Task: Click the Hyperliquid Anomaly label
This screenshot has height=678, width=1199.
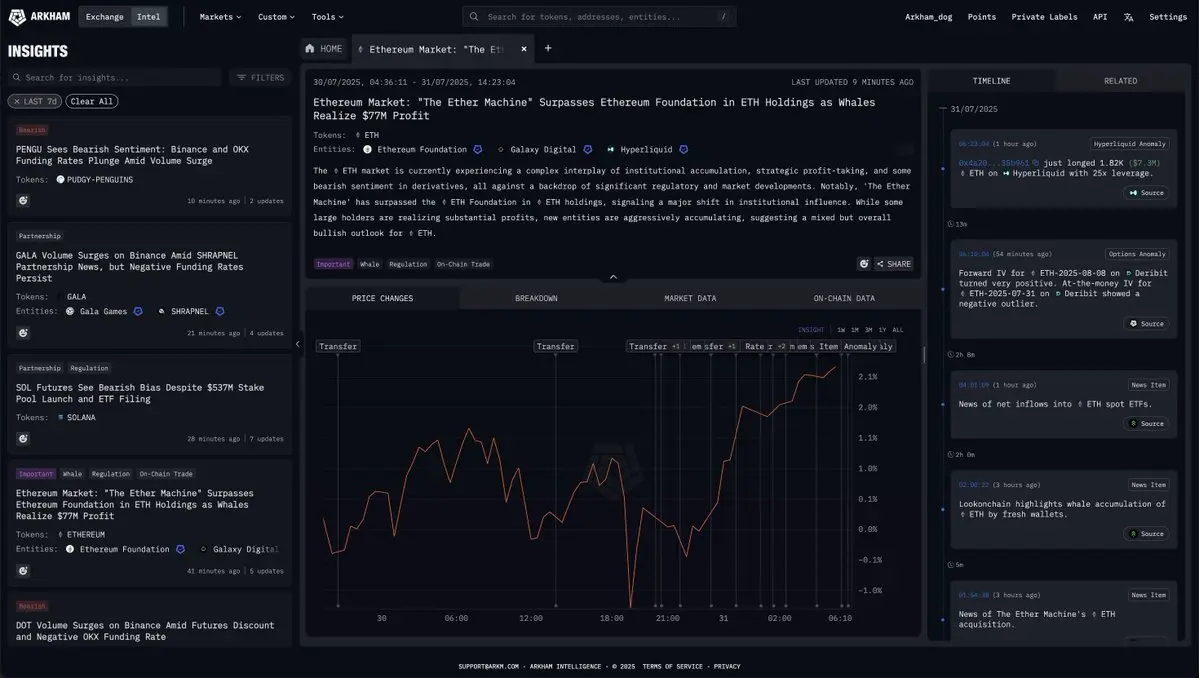Action: tap(1129, 144)
